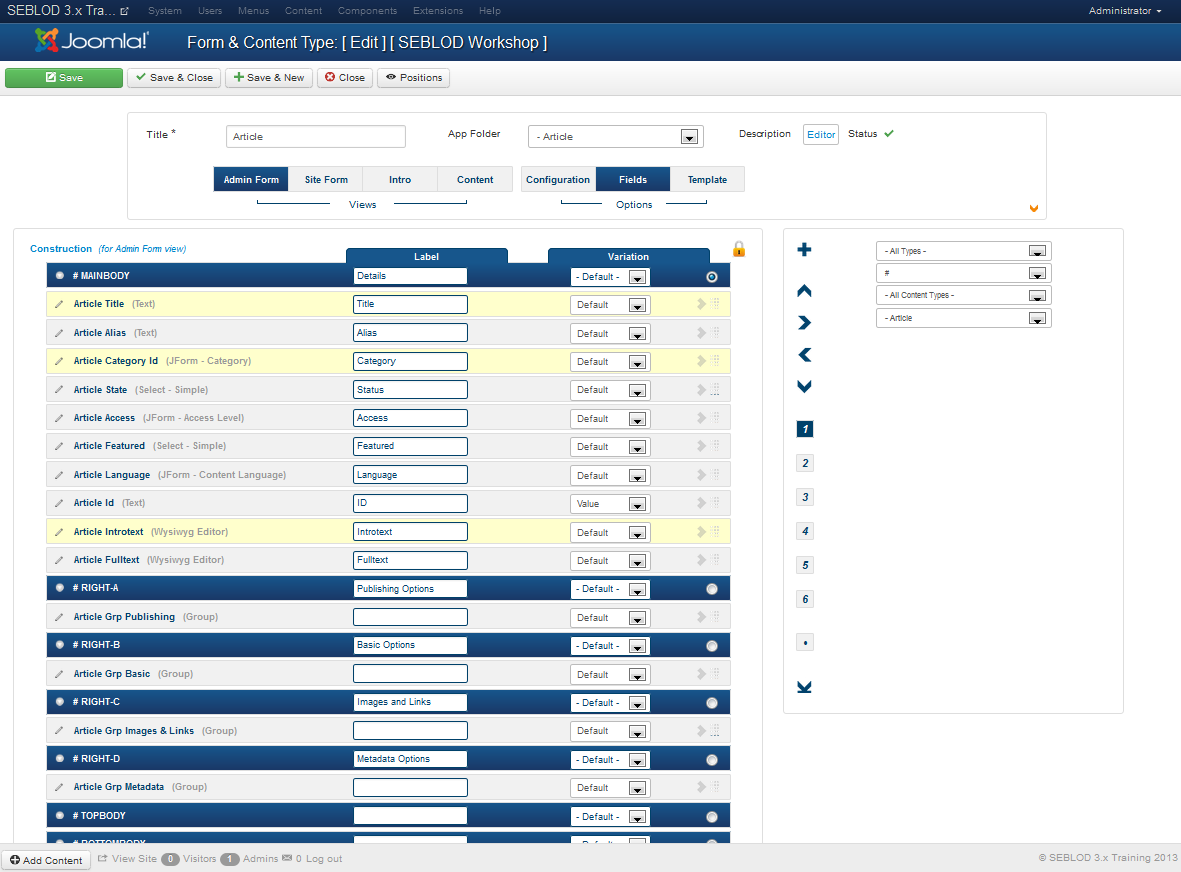Click the left chevron arrow in the side panel
The width and height of the screenshot is (1181, 872).
point(804,355)
